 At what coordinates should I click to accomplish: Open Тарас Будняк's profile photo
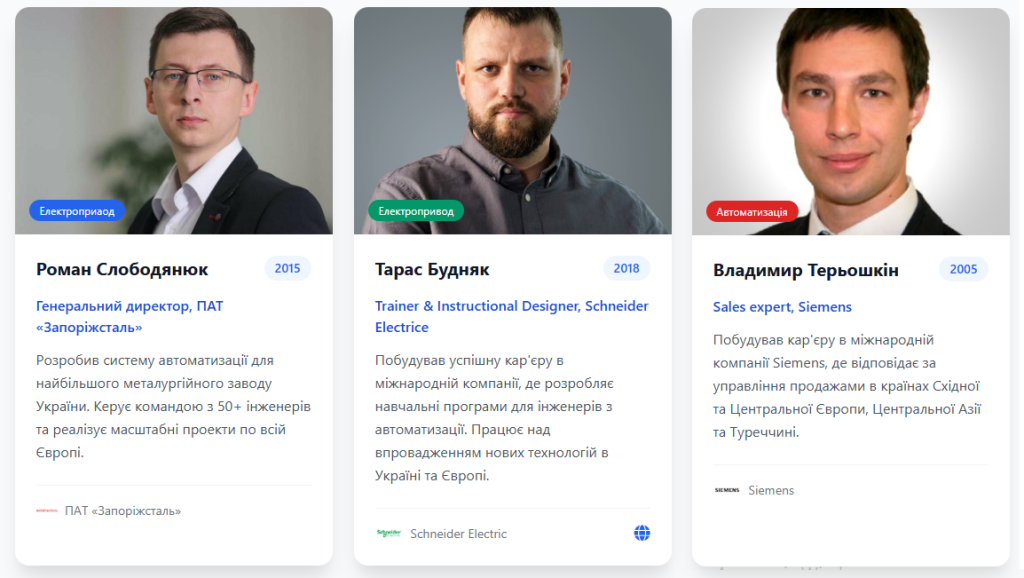513,121
